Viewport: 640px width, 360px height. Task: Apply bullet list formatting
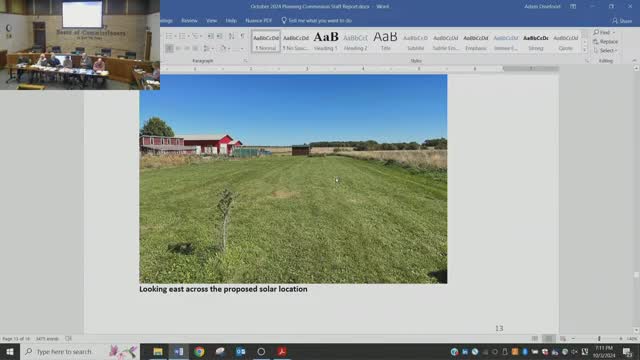(x=169, y=36)
